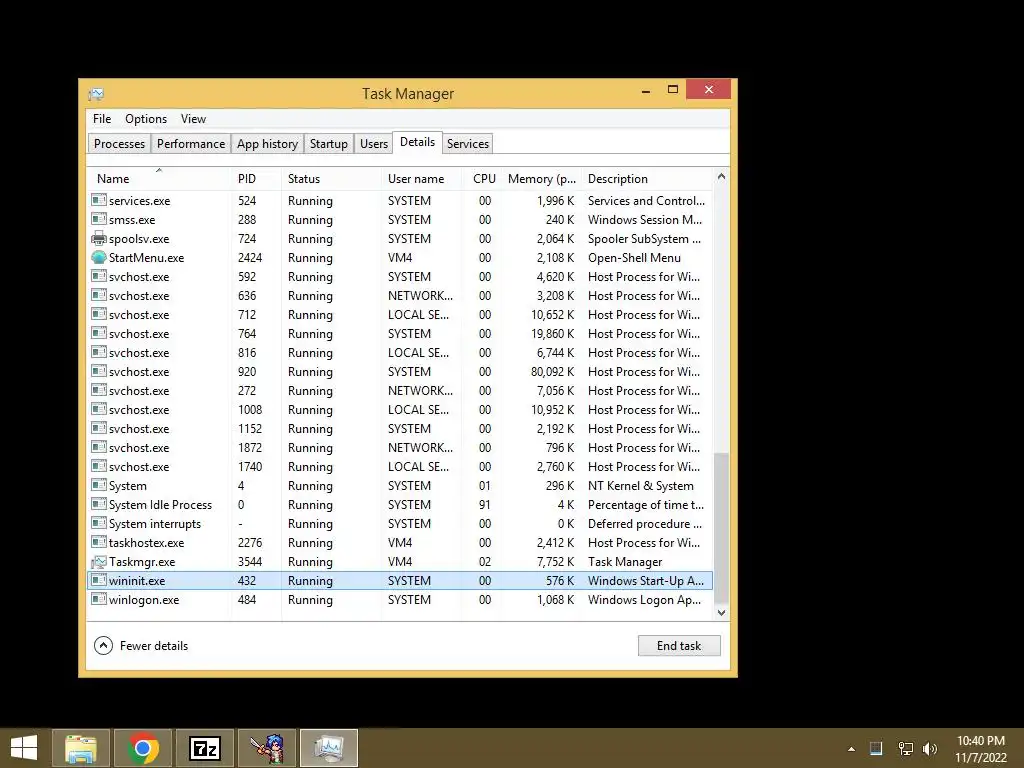Screen dimensions: 1024x768
Task: Select the svchost.exe row with PID 1872
Action: pyautogui.click(x=400, y=448)
